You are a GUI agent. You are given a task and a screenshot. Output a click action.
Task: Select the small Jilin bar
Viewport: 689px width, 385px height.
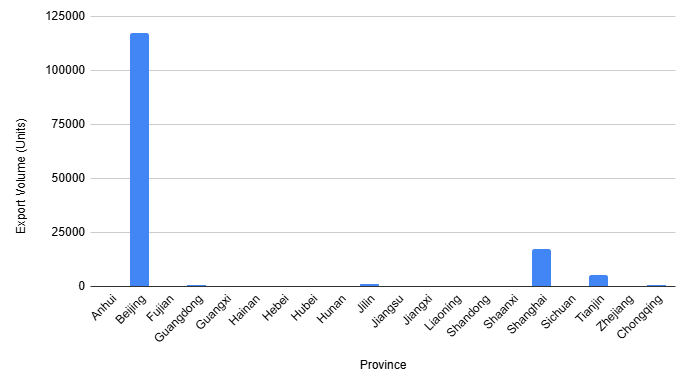click(x=369, y=285)
